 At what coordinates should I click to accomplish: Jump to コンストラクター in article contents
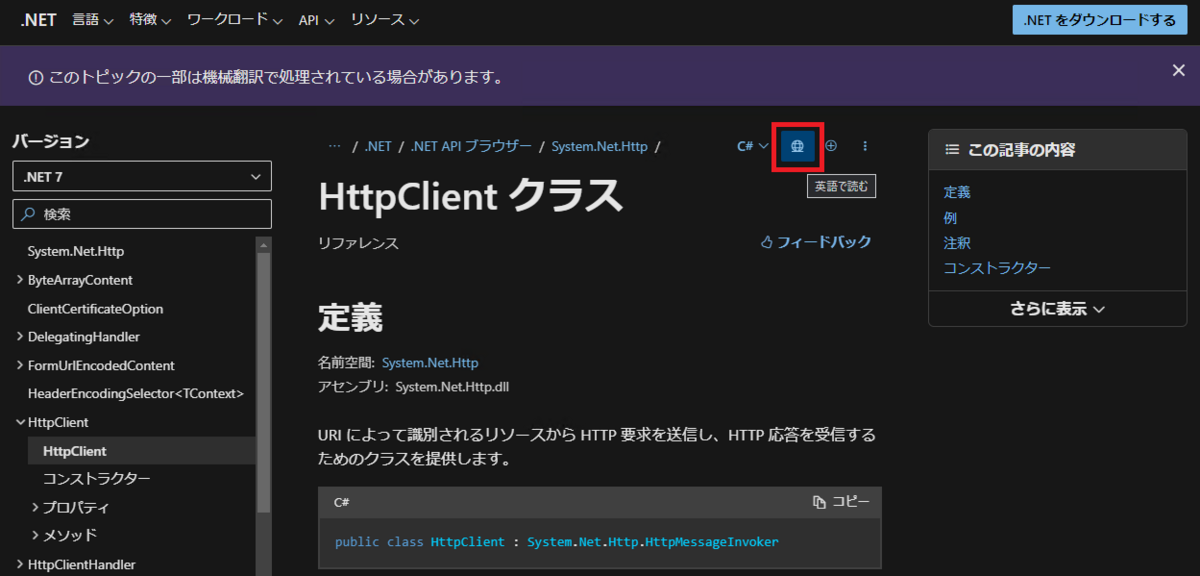point(997,268)
